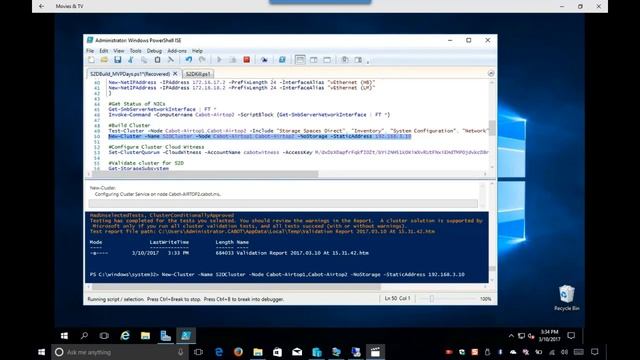The width and height of the screenshot is (640, 360).
Task: Open the Edit menu
Action: pyautogui.click(x=104, y=51)
